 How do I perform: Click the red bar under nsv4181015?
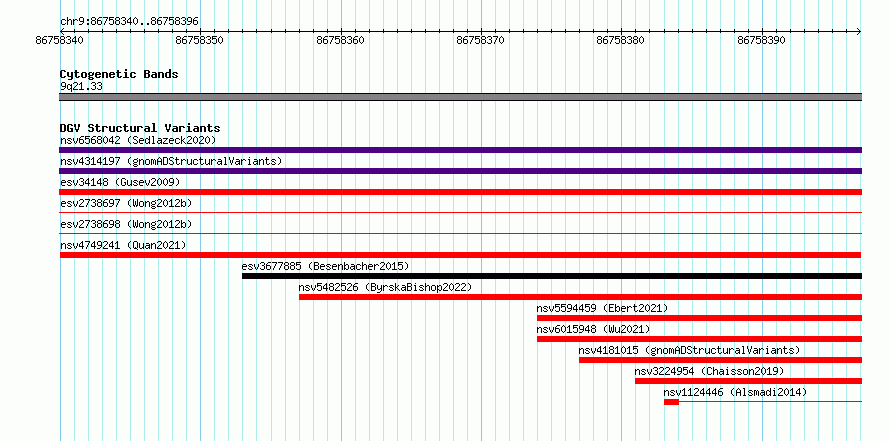(720, 360)
